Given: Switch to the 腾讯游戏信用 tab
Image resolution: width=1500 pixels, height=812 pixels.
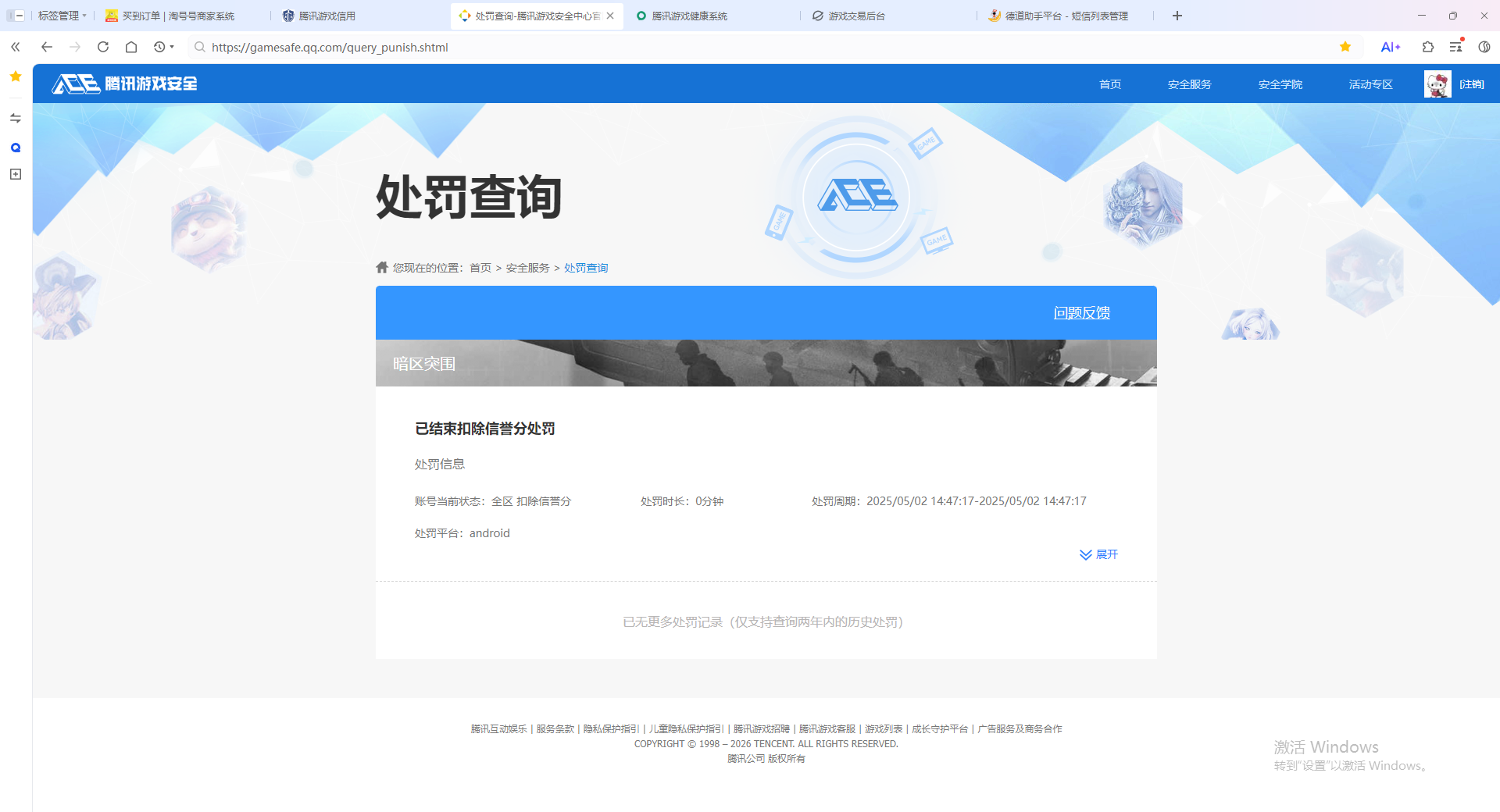Looking at the screenshot, I should pos(327,16).
